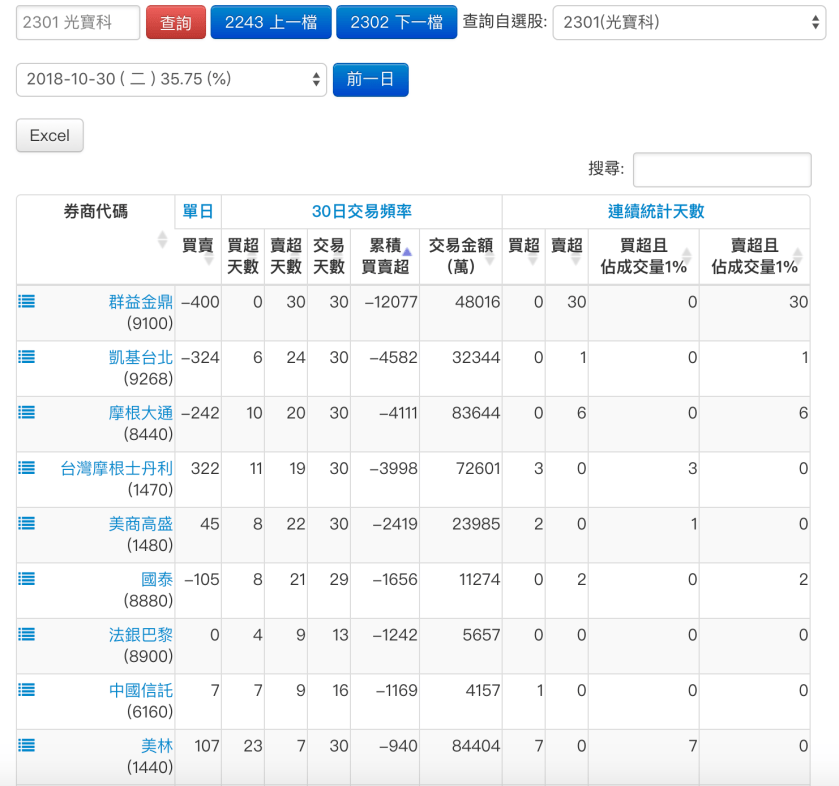Go back a day with 前一日 button
The image size is (839, 786).
click(370, 78)
